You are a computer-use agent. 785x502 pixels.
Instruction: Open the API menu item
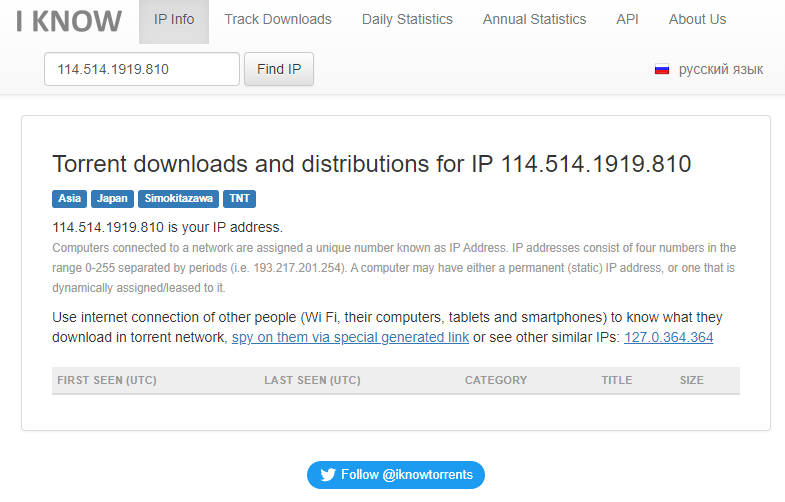627,20
